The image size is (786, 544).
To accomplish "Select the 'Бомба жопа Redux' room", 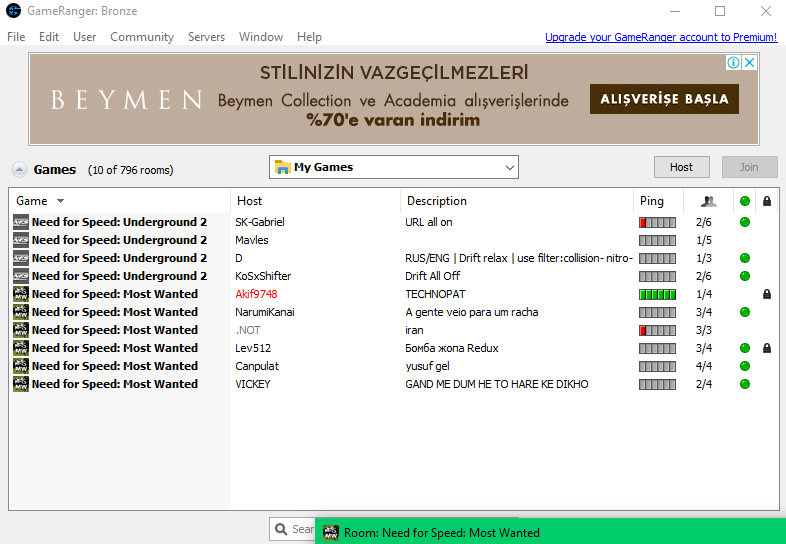I will (452, 348).
